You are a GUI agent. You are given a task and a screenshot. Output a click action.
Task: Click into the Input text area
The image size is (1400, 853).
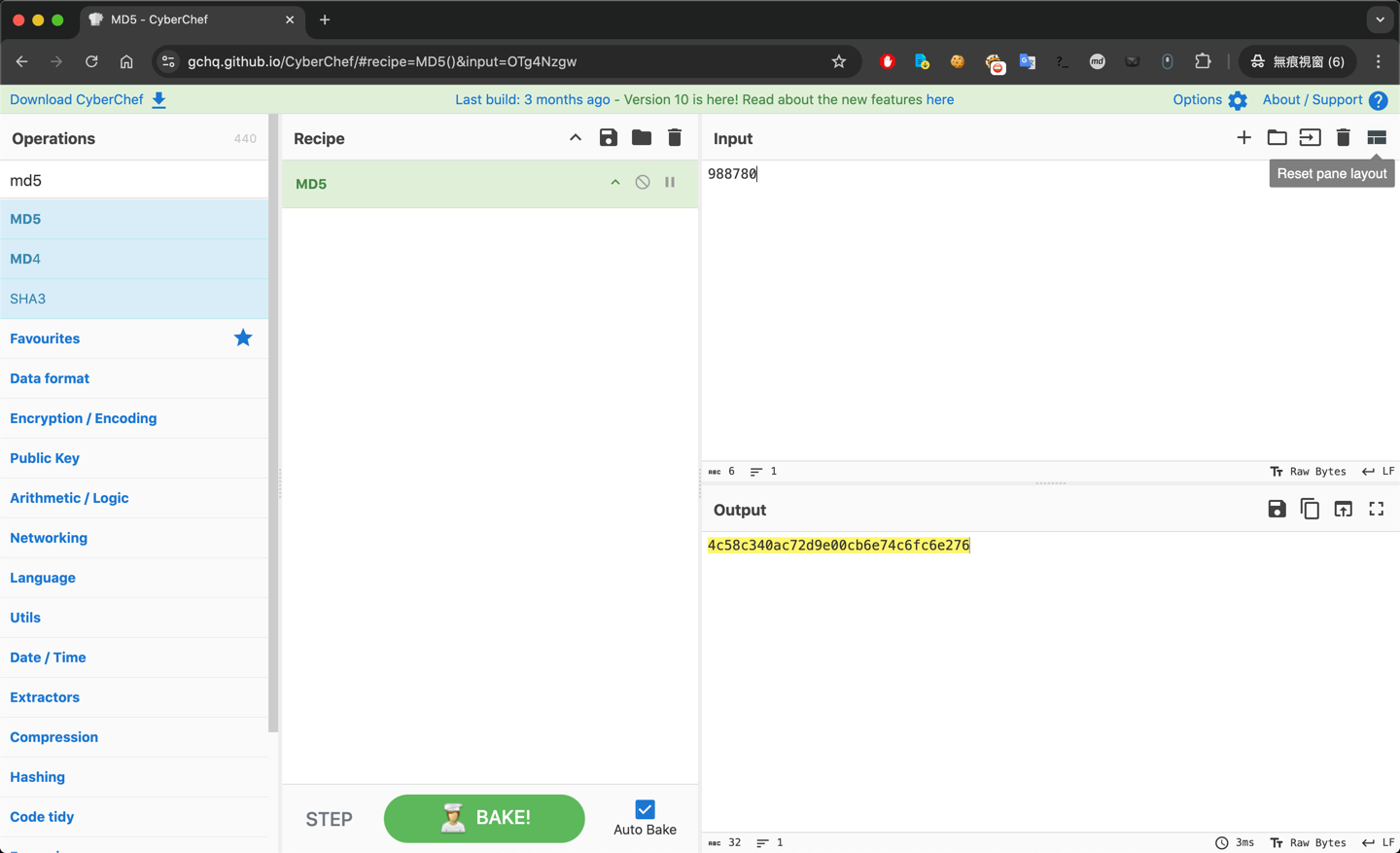[x=1050, y=309]
